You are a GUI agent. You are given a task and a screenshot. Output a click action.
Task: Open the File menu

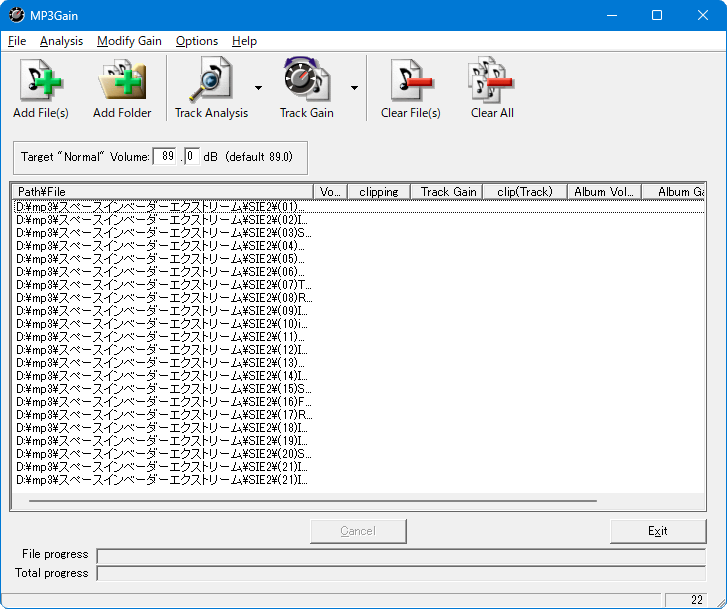coord(17,41)
